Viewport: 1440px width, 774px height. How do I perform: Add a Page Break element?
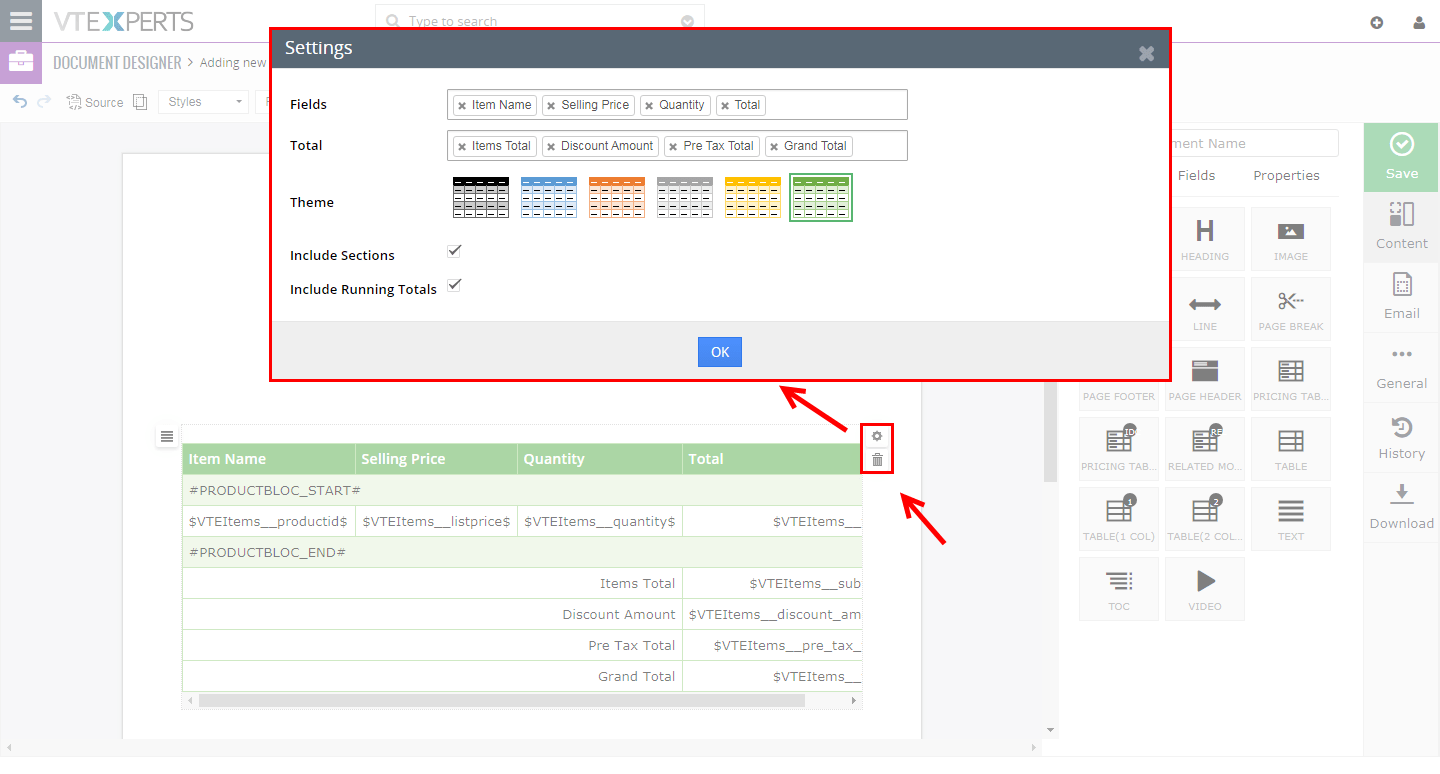(x=1291, y=308)
